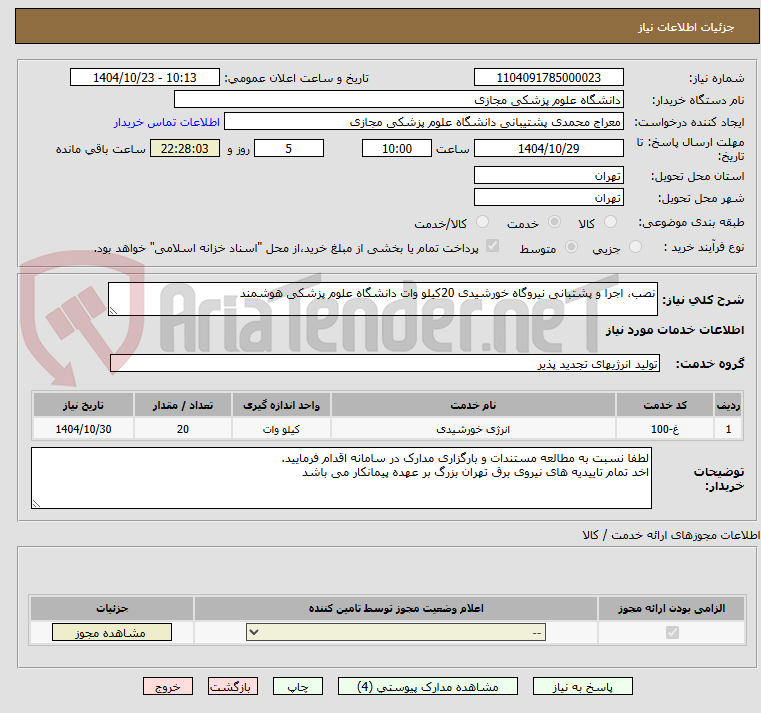
Task: Click the service code cell 'غ-100'
Action: [665, 429]
